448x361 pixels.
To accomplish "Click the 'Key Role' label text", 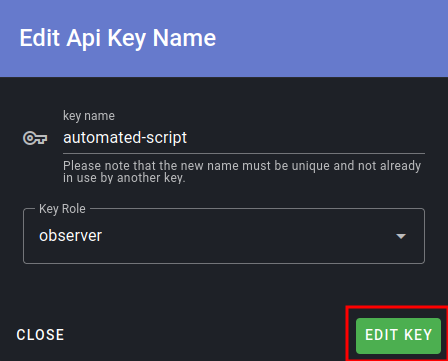I will pos(62,209).
